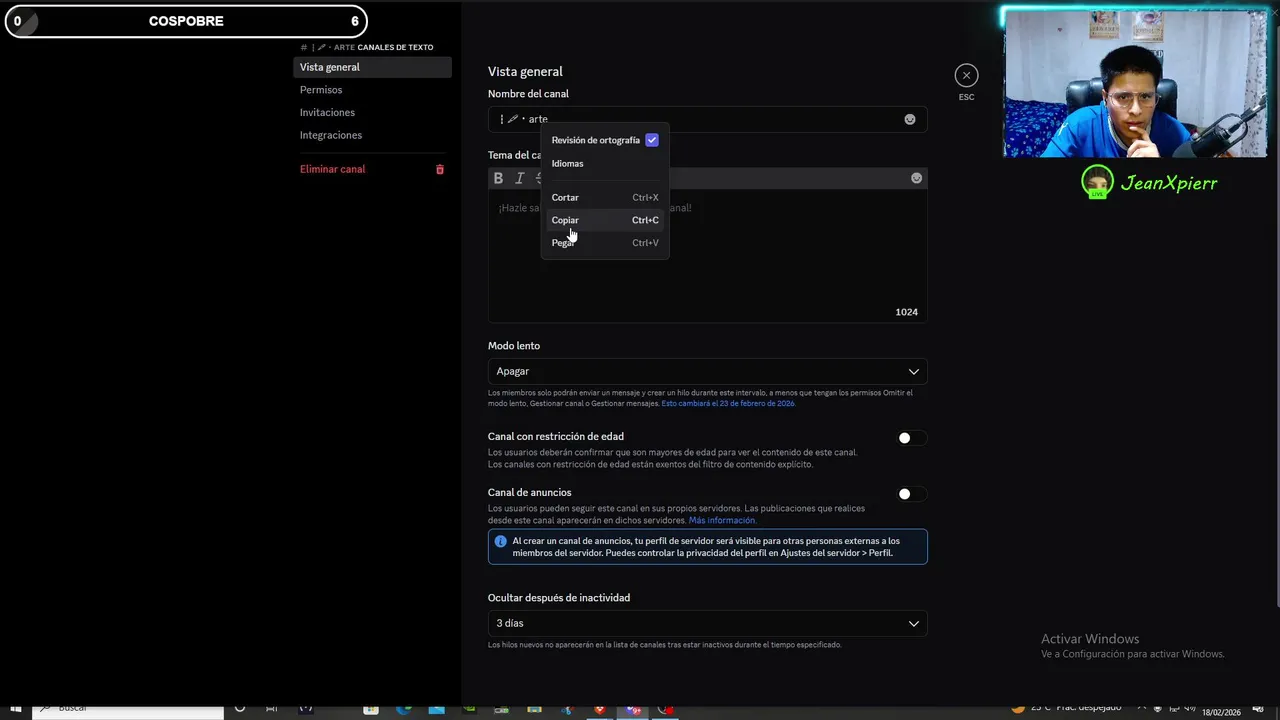Screen dimensions: 1280x720
Task: Click the Modo lento label
Action: click(x=514, y=346)
